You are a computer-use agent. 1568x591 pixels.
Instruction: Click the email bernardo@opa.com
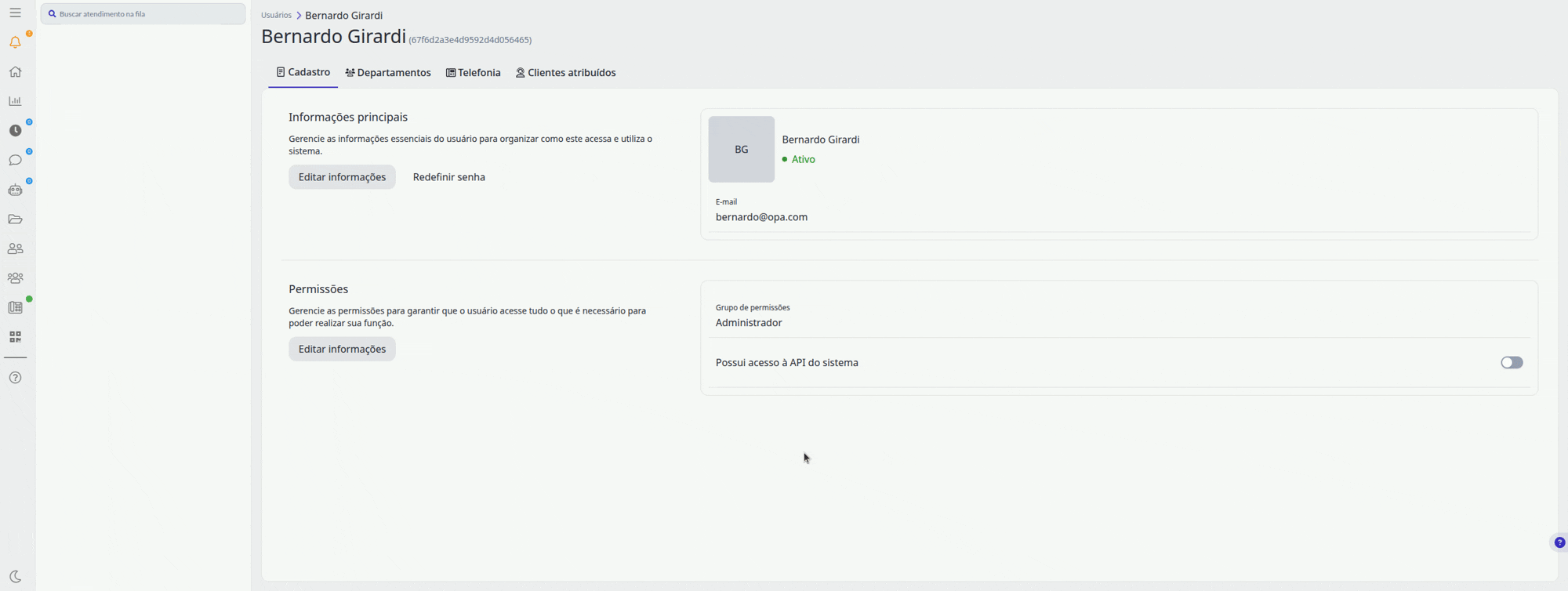coord(761,217)
